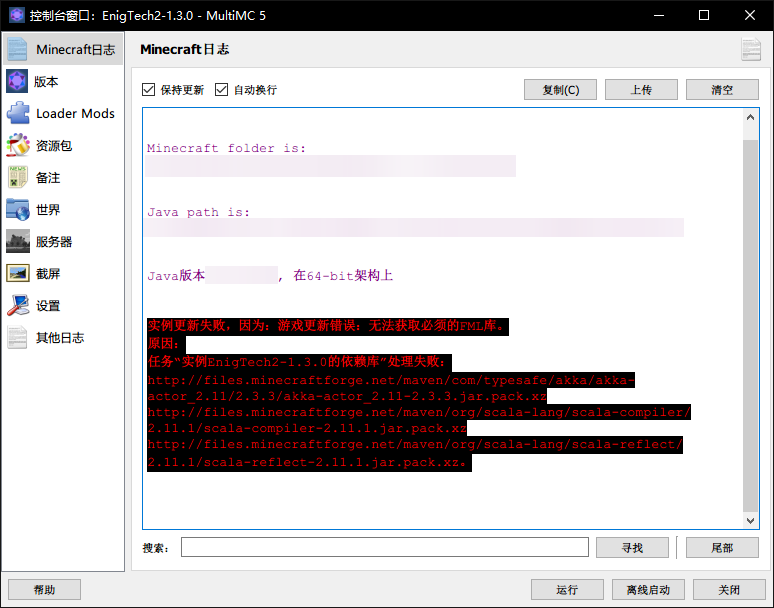Click the 上传 upload button
Image resolution: width=774 pixels, height=608 pixels.
641,90
